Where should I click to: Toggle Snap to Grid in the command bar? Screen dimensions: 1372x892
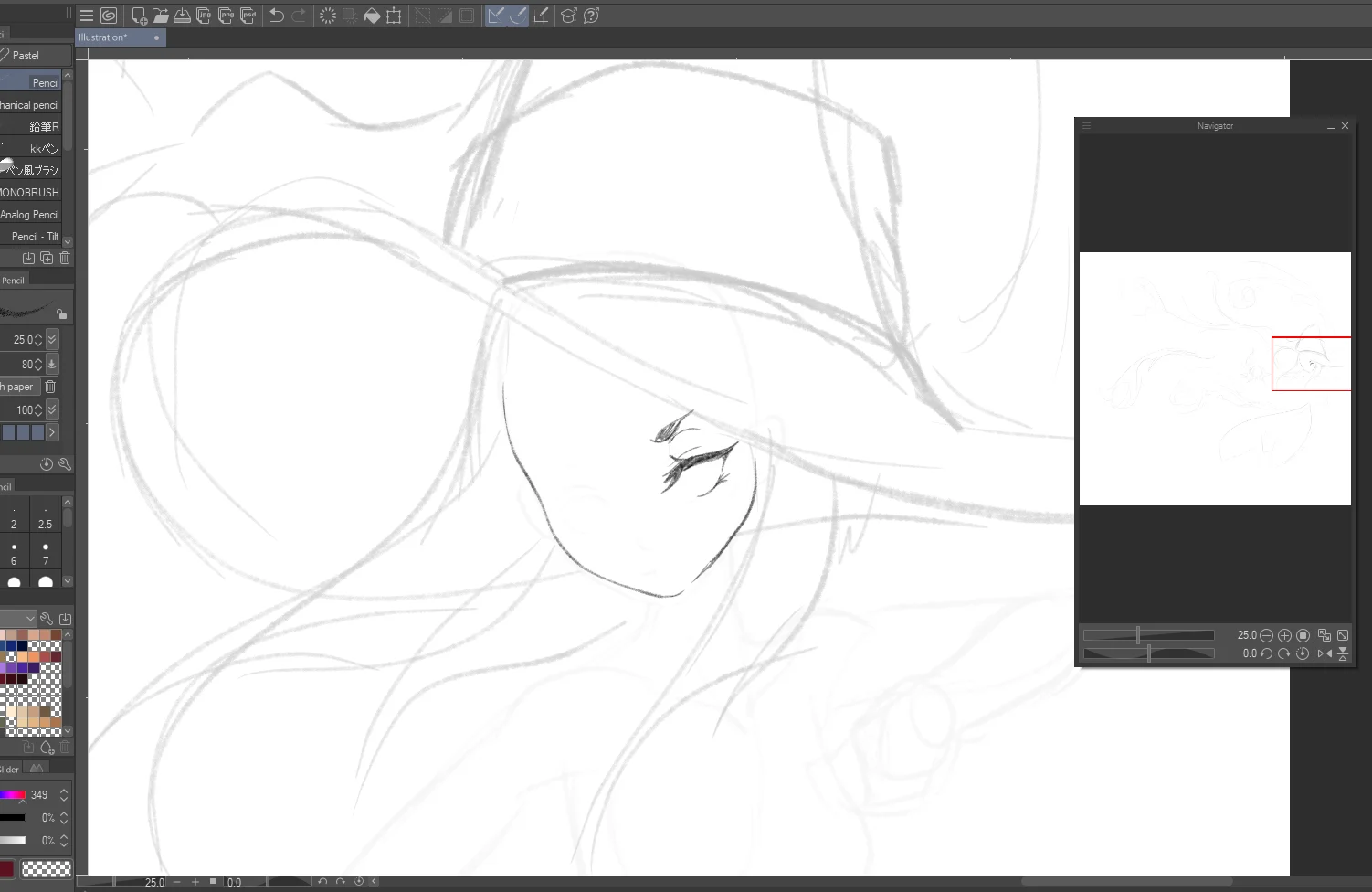click(541, 16)
